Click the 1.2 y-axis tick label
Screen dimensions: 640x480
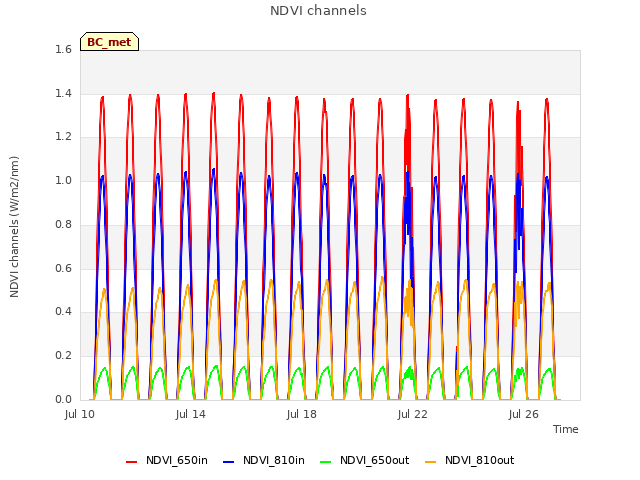point(63,137)
